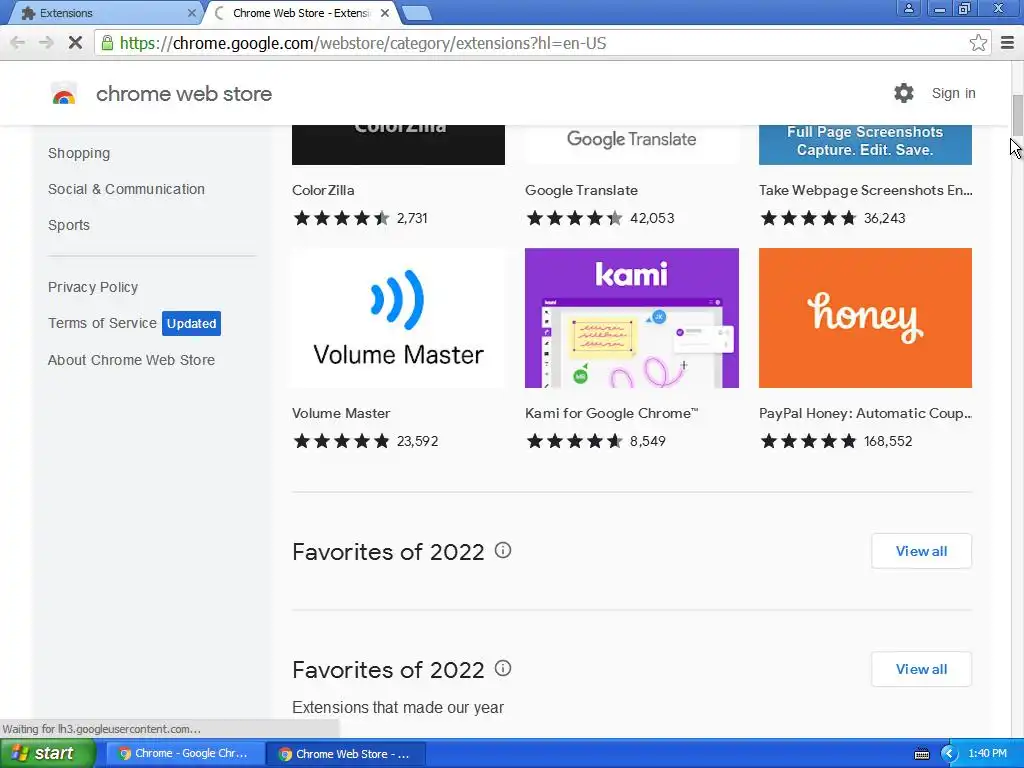This screenshot has width=1024, height=768.
Task: Click the browser forward arrow
Action: coord(46,43)
